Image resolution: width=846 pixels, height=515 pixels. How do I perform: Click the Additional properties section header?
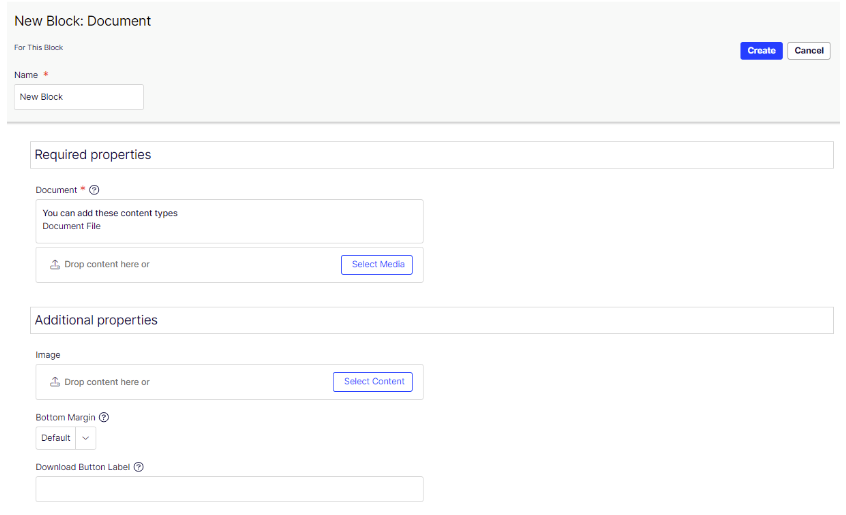pyautogui.click(x=432, y=320)
